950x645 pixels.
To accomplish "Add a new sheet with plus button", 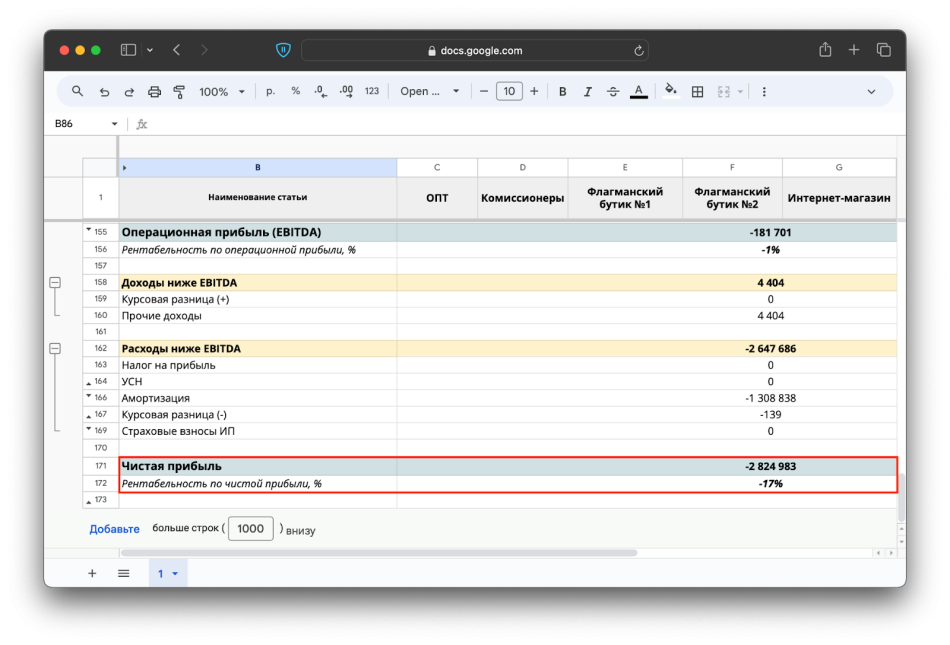I will 92,573.
